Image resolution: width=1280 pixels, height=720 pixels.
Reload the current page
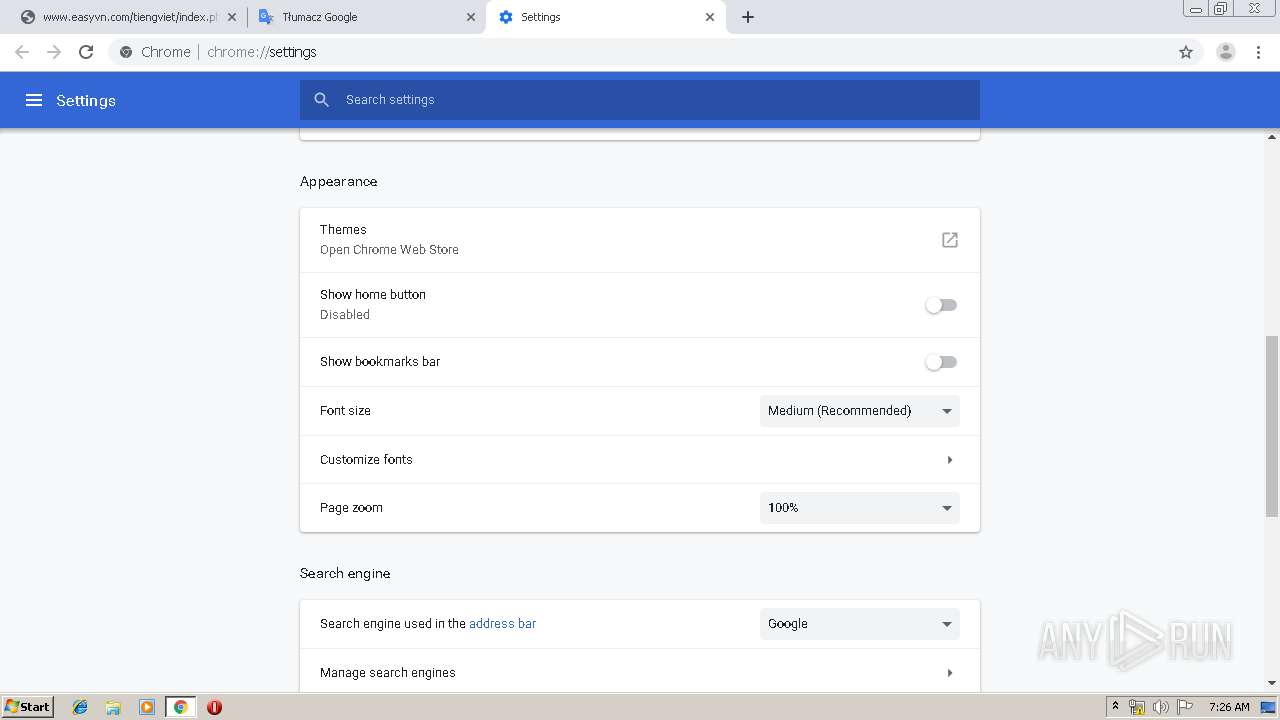point(86,52)
